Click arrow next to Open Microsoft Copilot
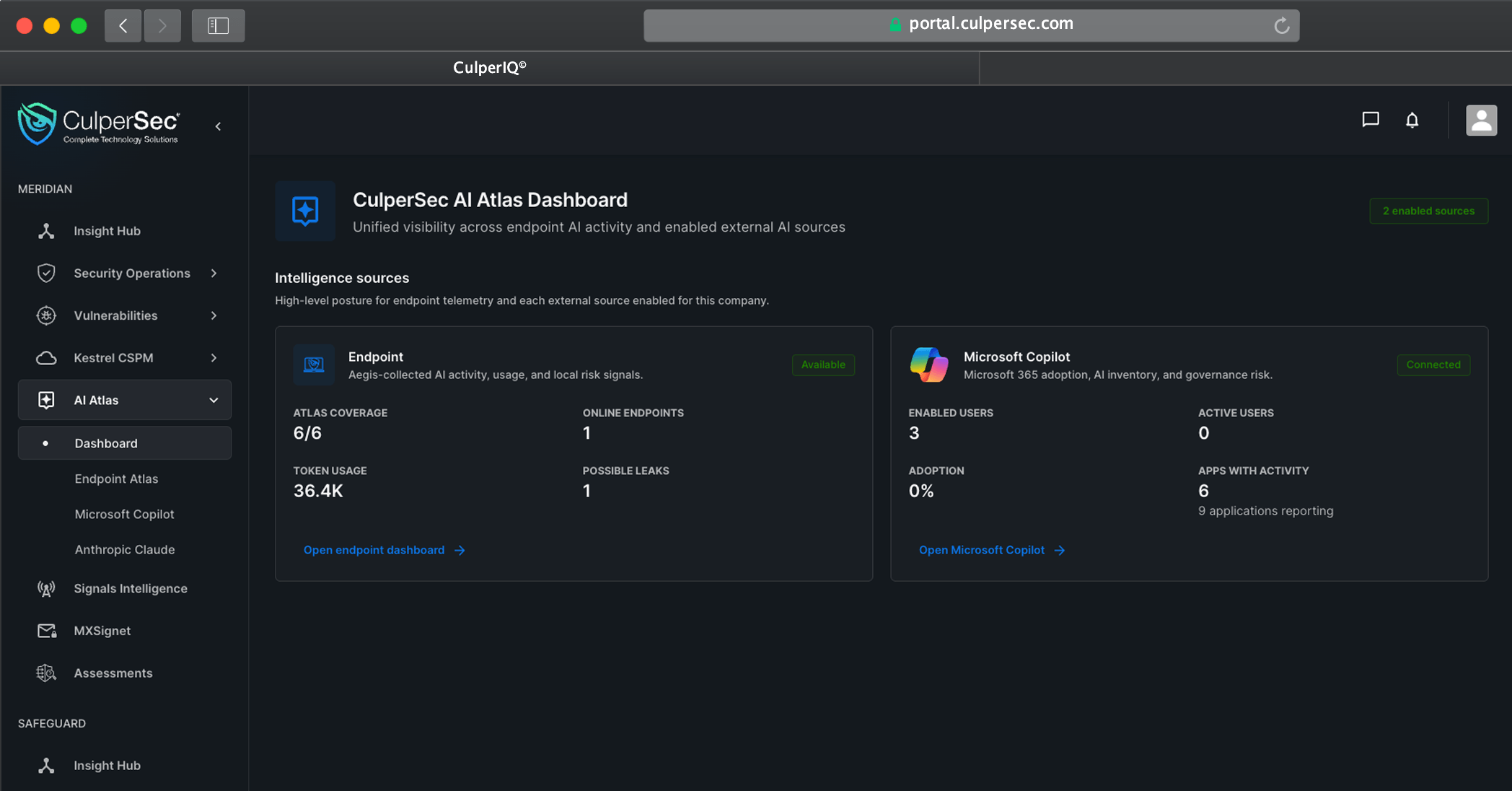 point(1059,550)
